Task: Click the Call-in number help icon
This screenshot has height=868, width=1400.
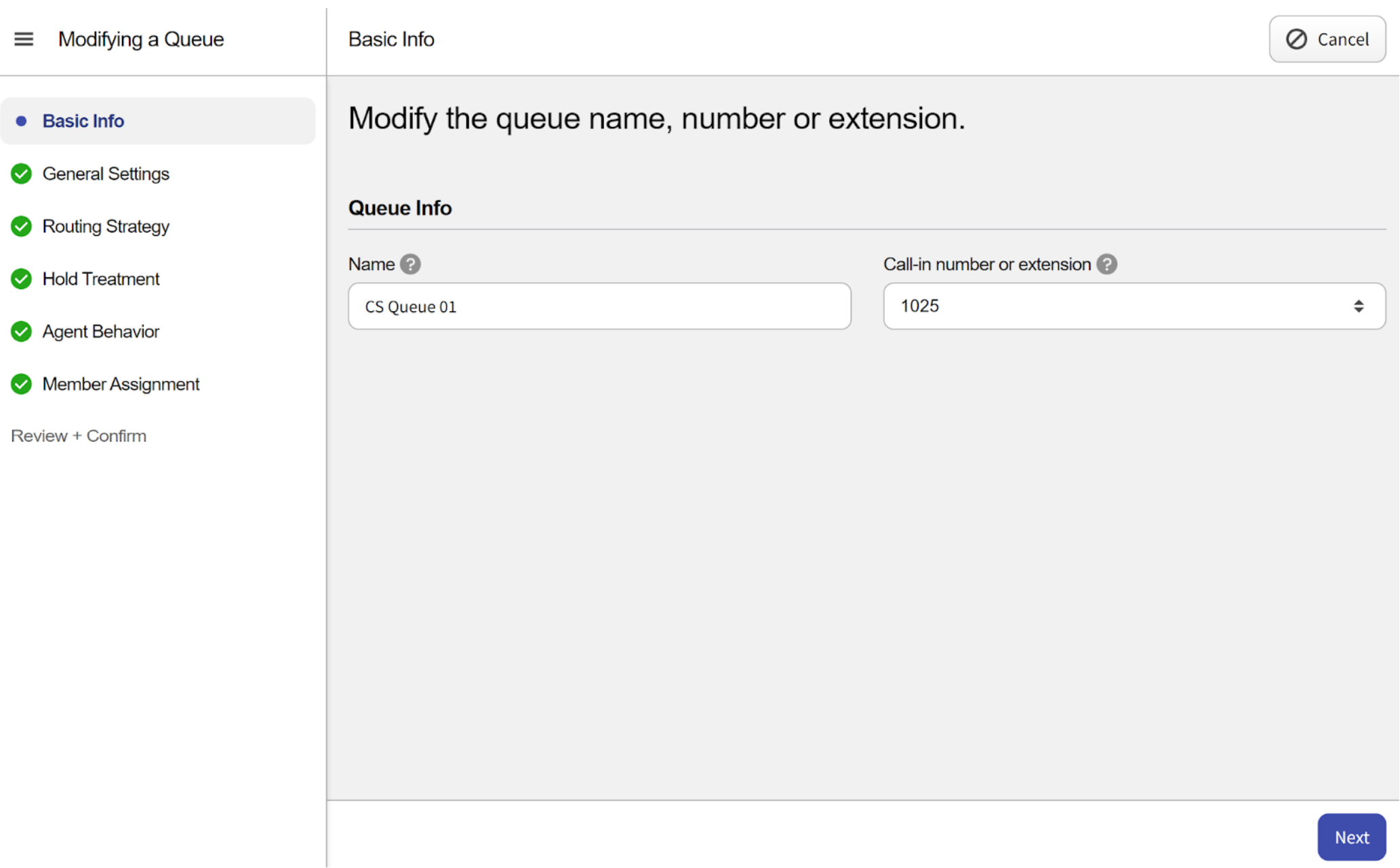Action: coord(1106,264)
